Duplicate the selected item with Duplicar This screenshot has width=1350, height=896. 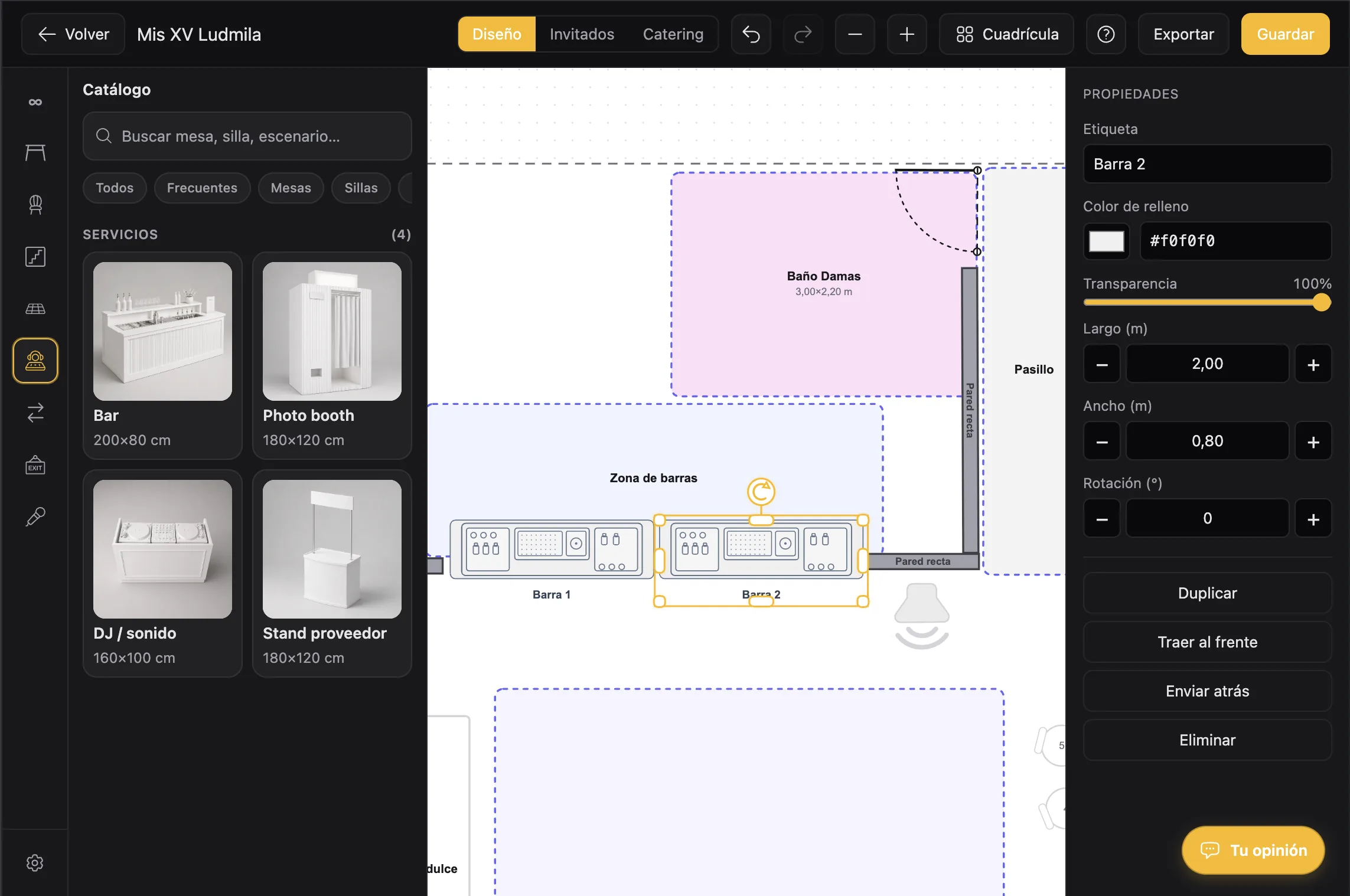point(1207,593)
